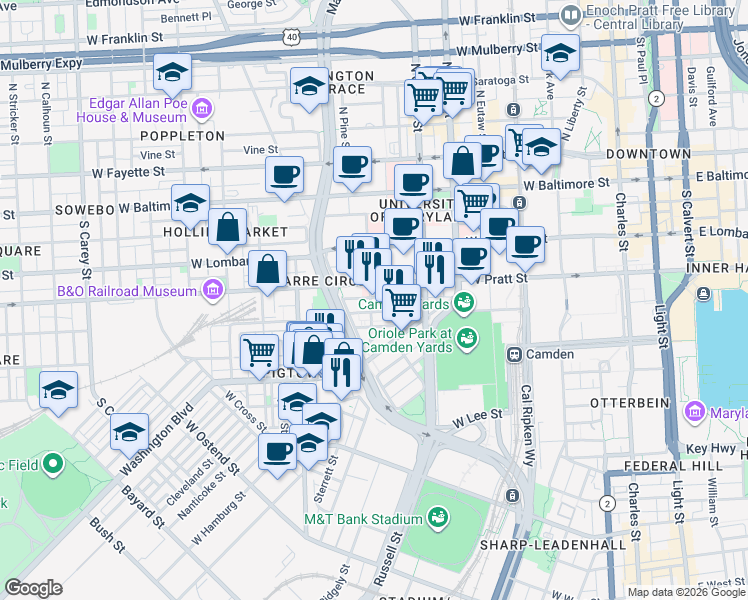The height and width of the screenshot is (600, 748).
Task: Select the FEDERAL HILL neighborhood label
Action: pyautogui.click(x=674, y=466)
